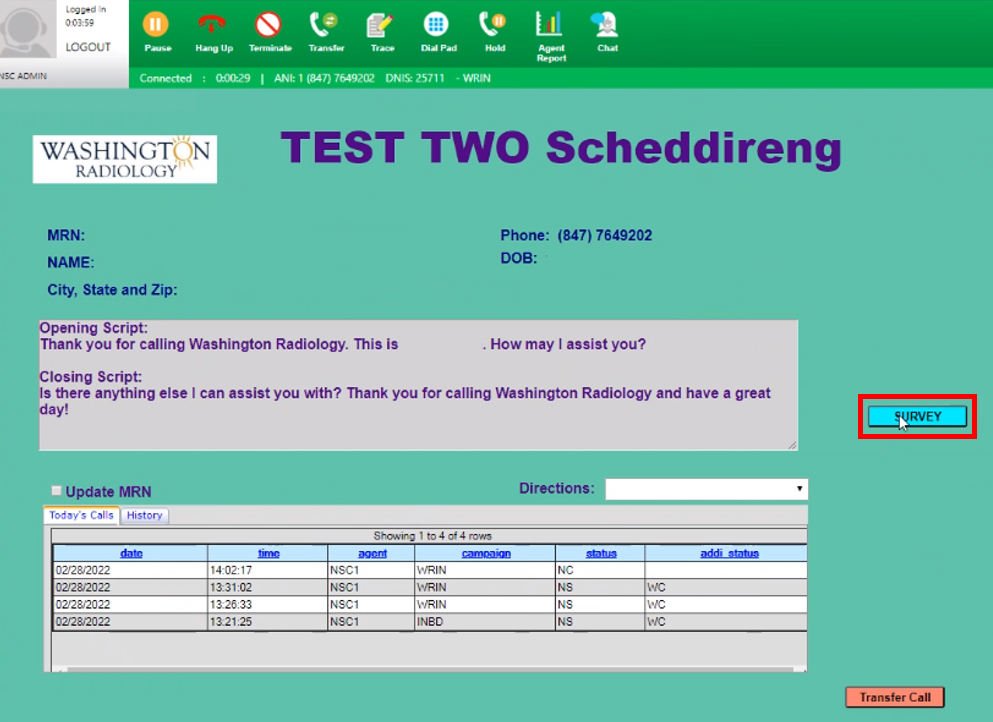Click the WC cell in 13:31:02 row
The image size is (993, 722).
726,587
